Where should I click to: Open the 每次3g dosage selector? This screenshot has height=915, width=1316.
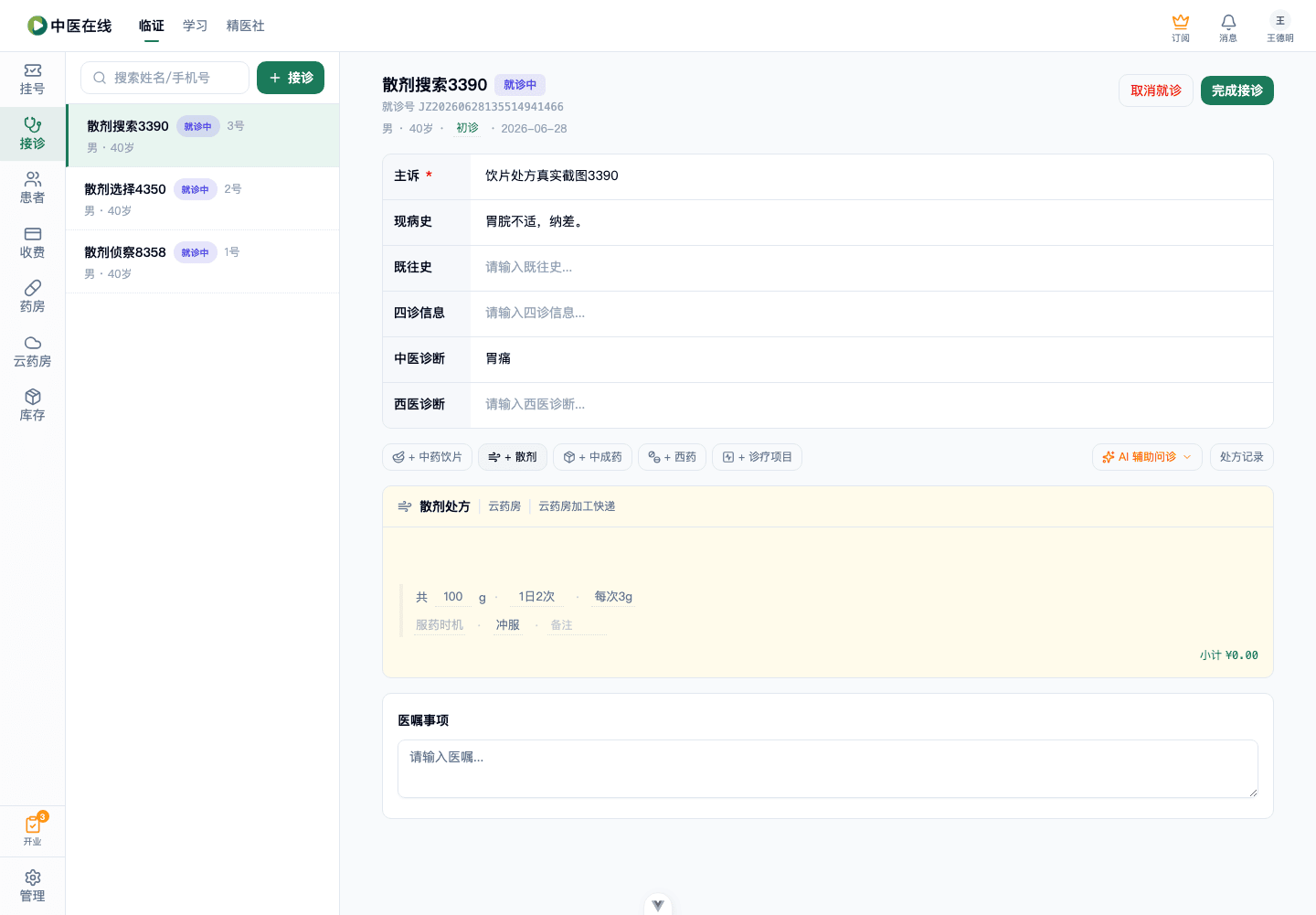pyautogui.click(x=613, y=597)
